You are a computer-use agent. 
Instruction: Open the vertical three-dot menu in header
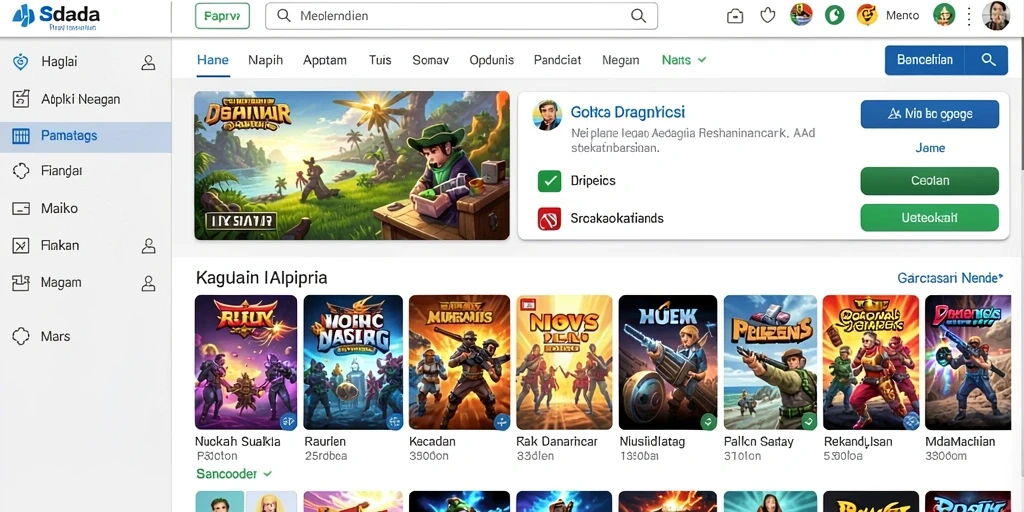click(x=969, y=16)
